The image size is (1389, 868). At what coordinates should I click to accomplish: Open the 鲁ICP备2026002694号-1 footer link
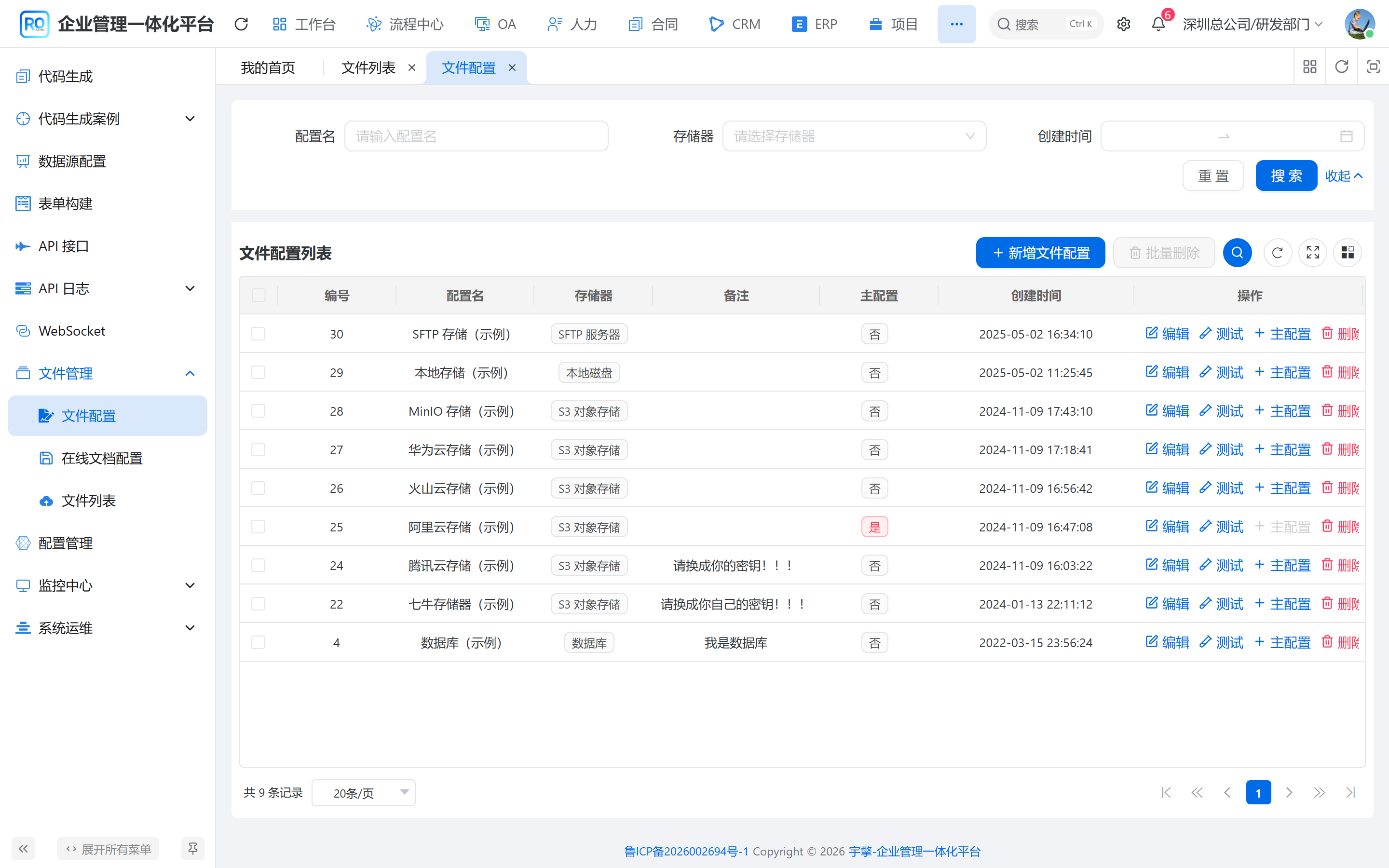click(686, 851)
